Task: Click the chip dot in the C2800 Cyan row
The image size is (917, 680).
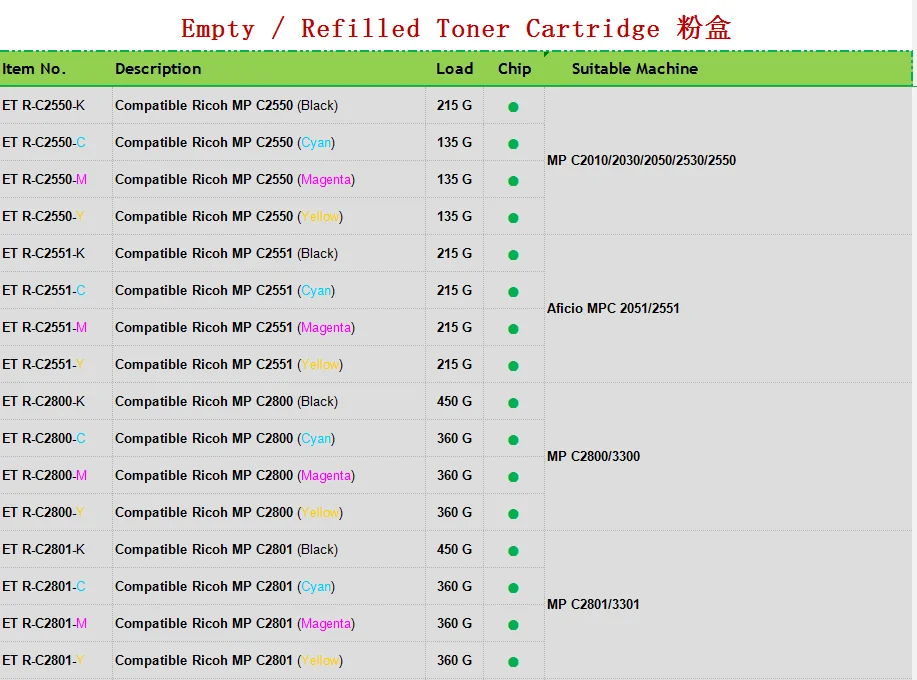Action: point(513,440)
